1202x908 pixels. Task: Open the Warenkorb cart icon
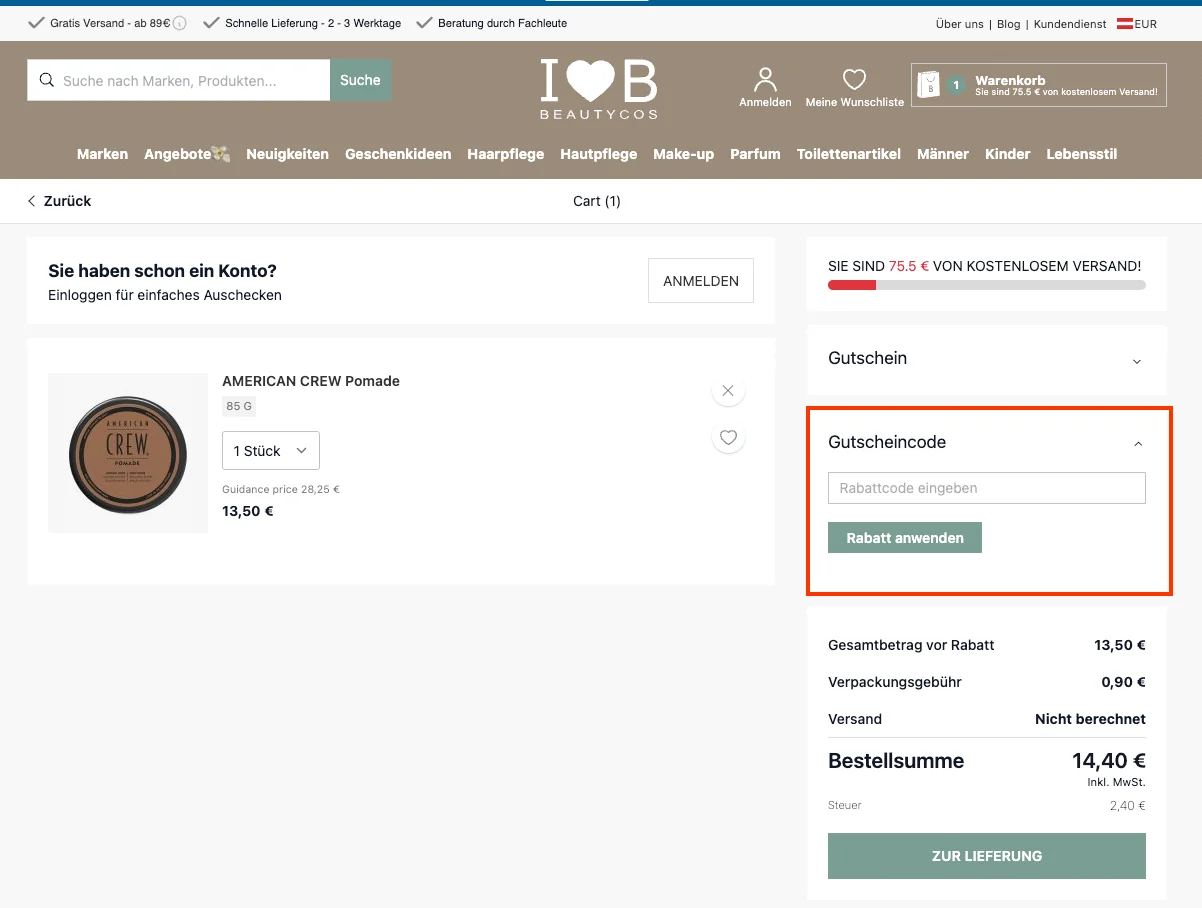[930, 84]
